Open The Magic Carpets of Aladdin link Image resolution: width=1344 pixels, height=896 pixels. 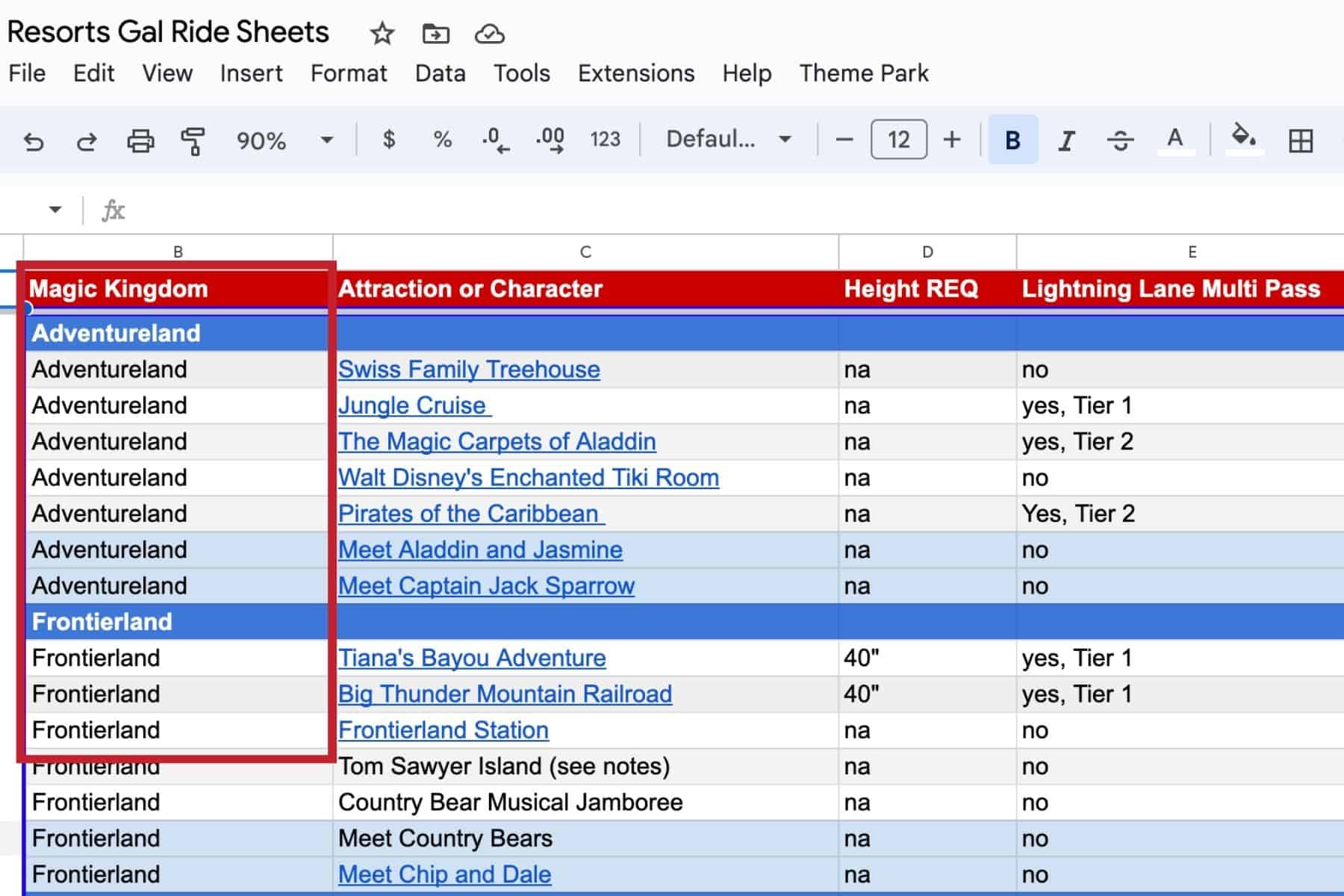(497, 441)
